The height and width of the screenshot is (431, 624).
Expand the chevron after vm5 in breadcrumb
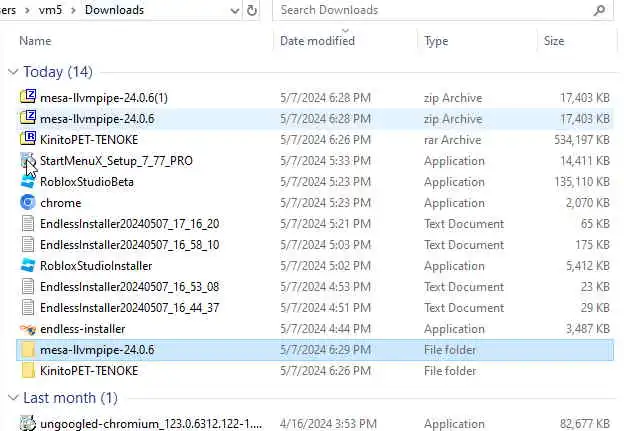[73, 10]
